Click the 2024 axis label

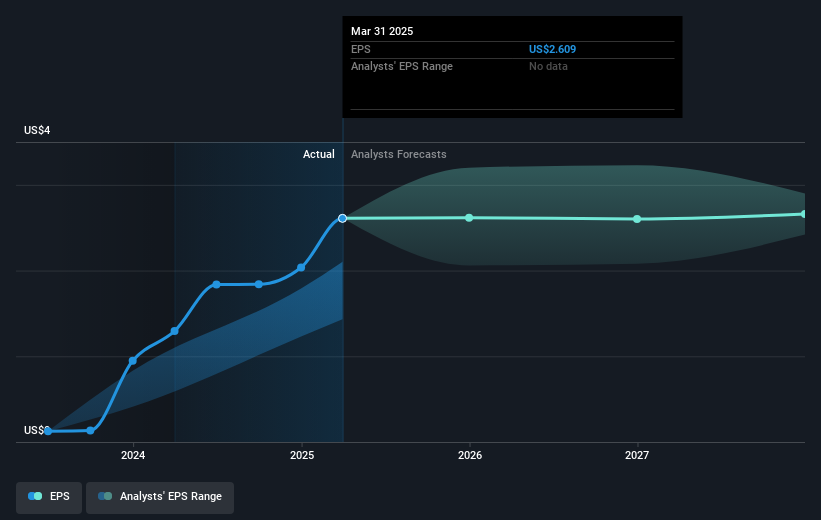click(133, 455)
